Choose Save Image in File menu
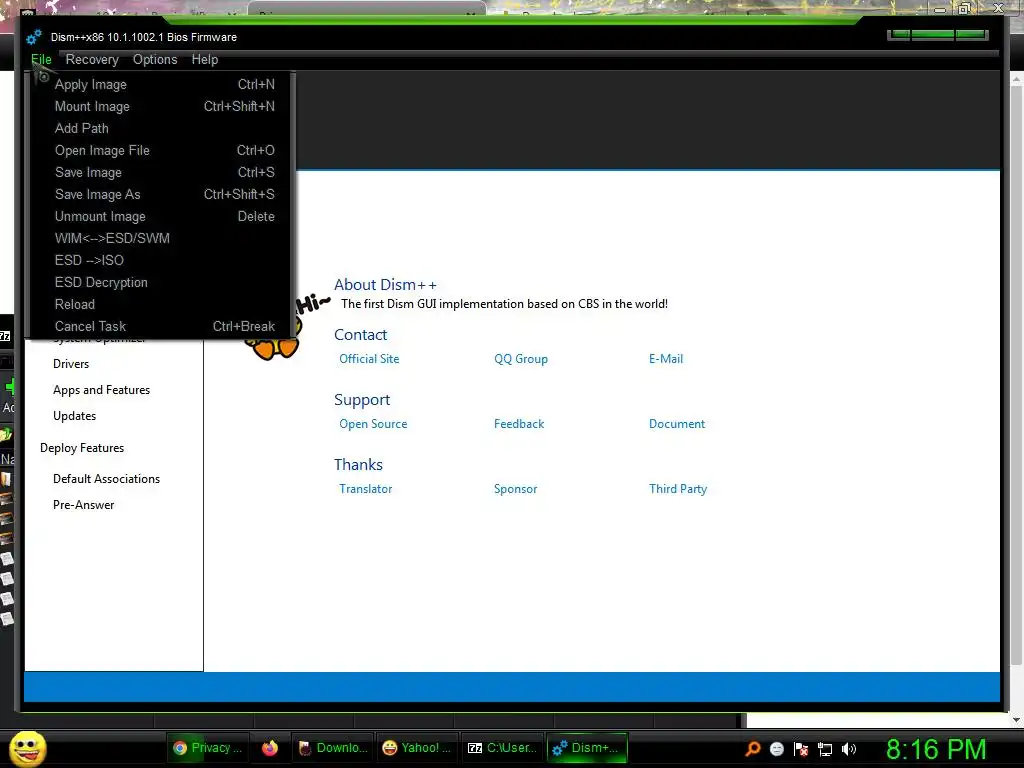The image size is (1024, 768). point(161,172)
